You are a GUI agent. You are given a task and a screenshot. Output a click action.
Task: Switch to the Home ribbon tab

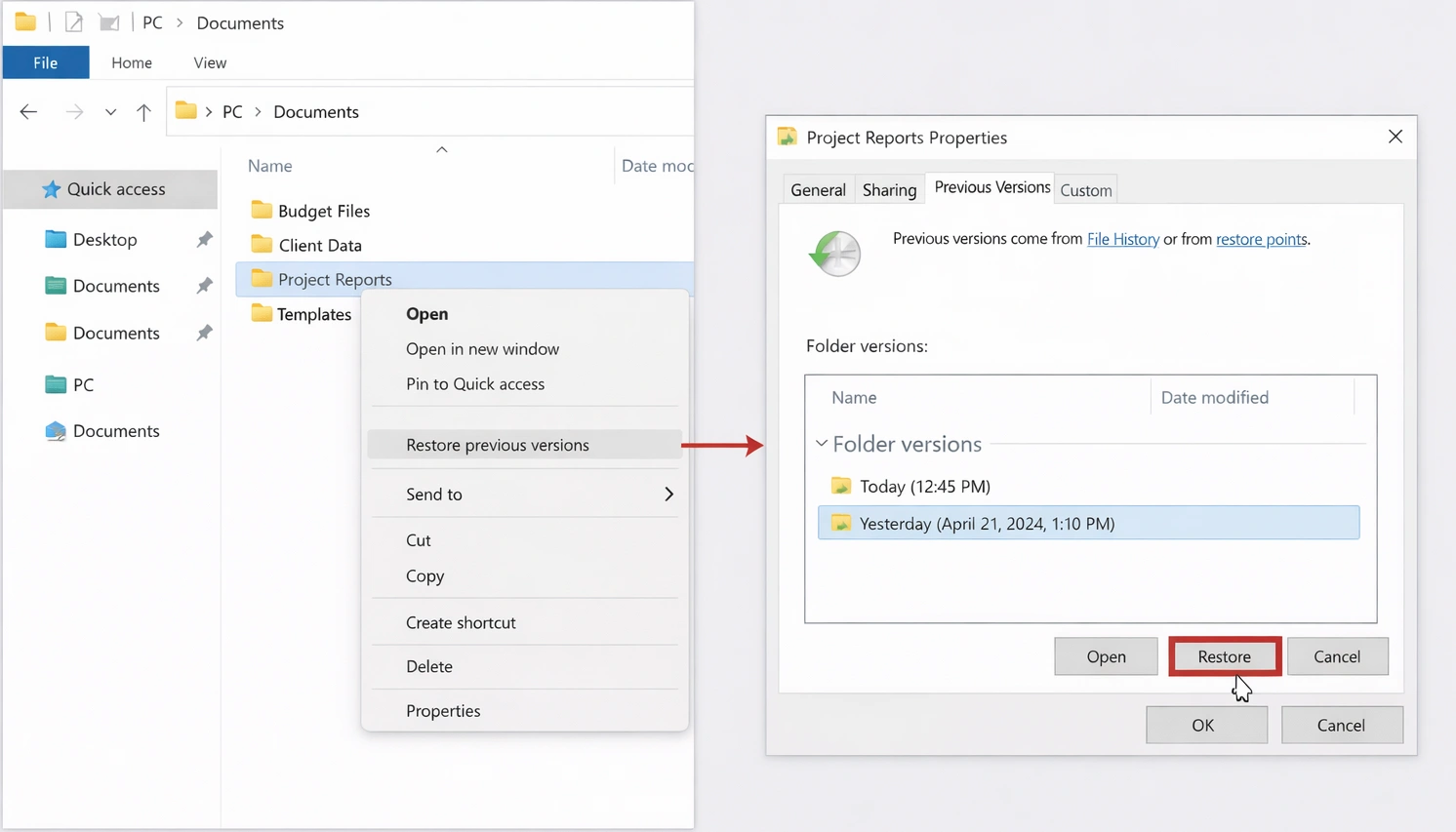[132, 62]
